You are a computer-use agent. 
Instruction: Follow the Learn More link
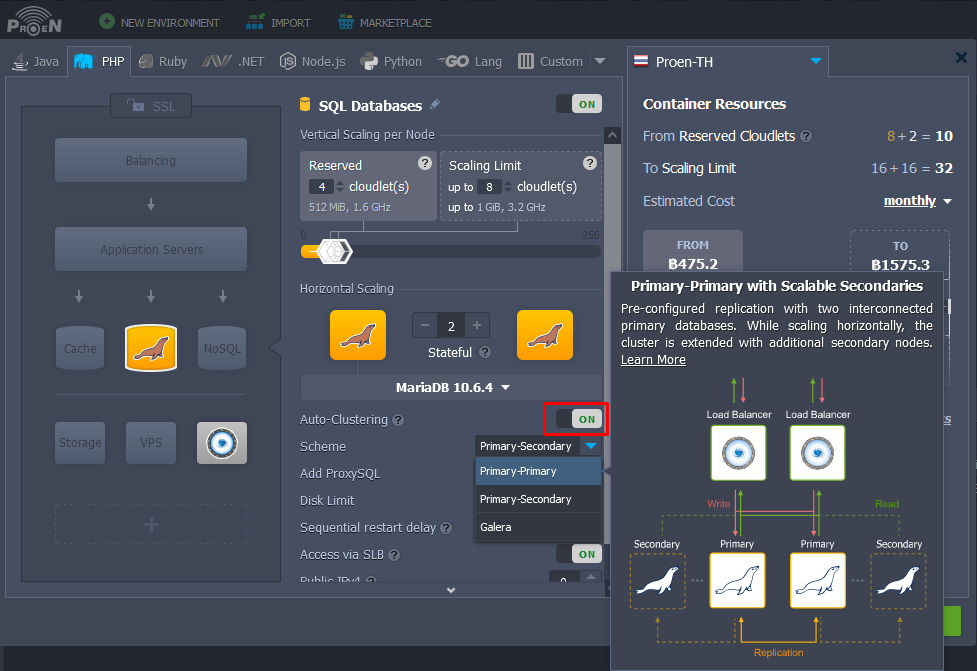coord(653,359)
